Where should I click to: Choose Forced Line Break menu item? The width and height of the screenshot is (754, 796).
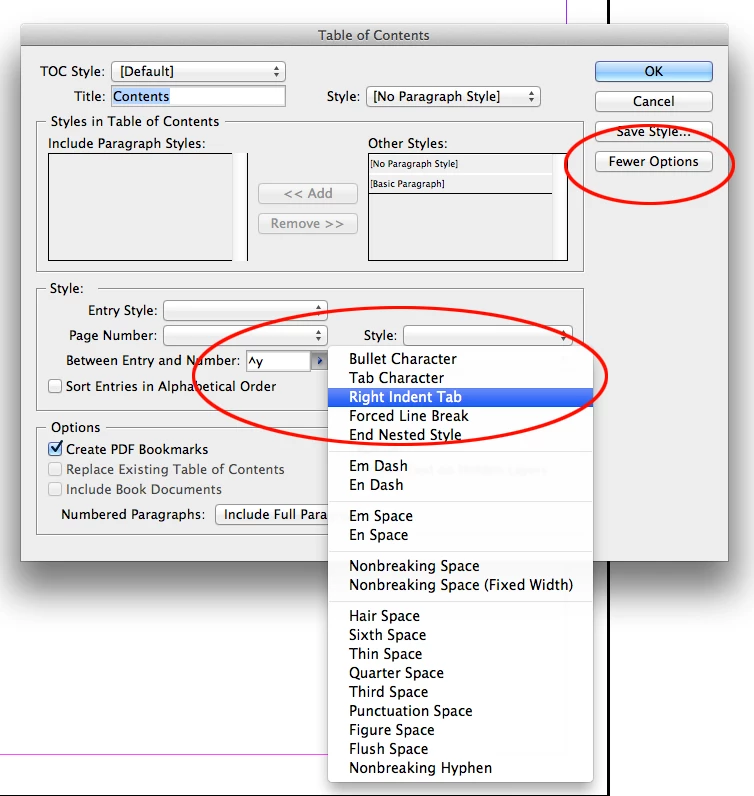(460, 416)
